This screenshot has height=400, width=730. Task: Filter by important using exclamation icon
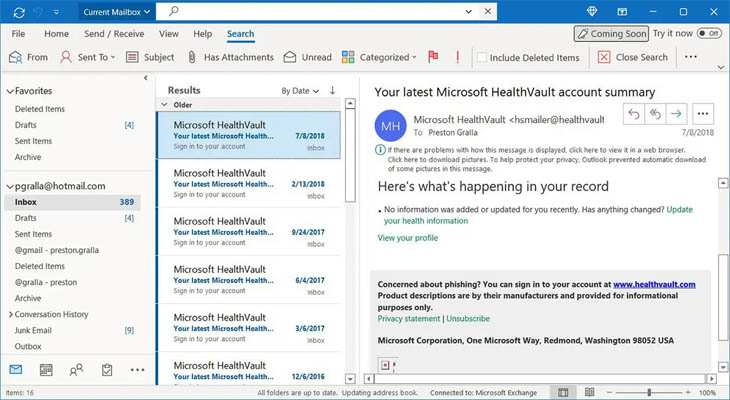[x=458, y=57]
